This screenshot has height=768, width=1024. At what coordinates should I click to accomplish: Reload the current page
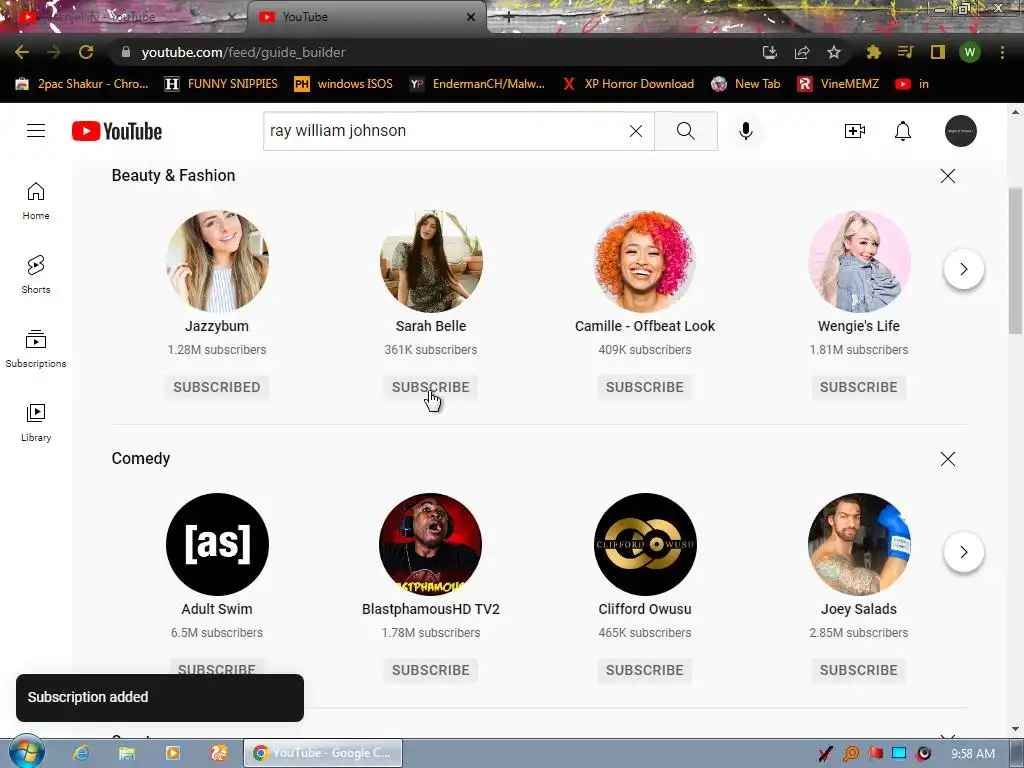(x=86, y=52)
